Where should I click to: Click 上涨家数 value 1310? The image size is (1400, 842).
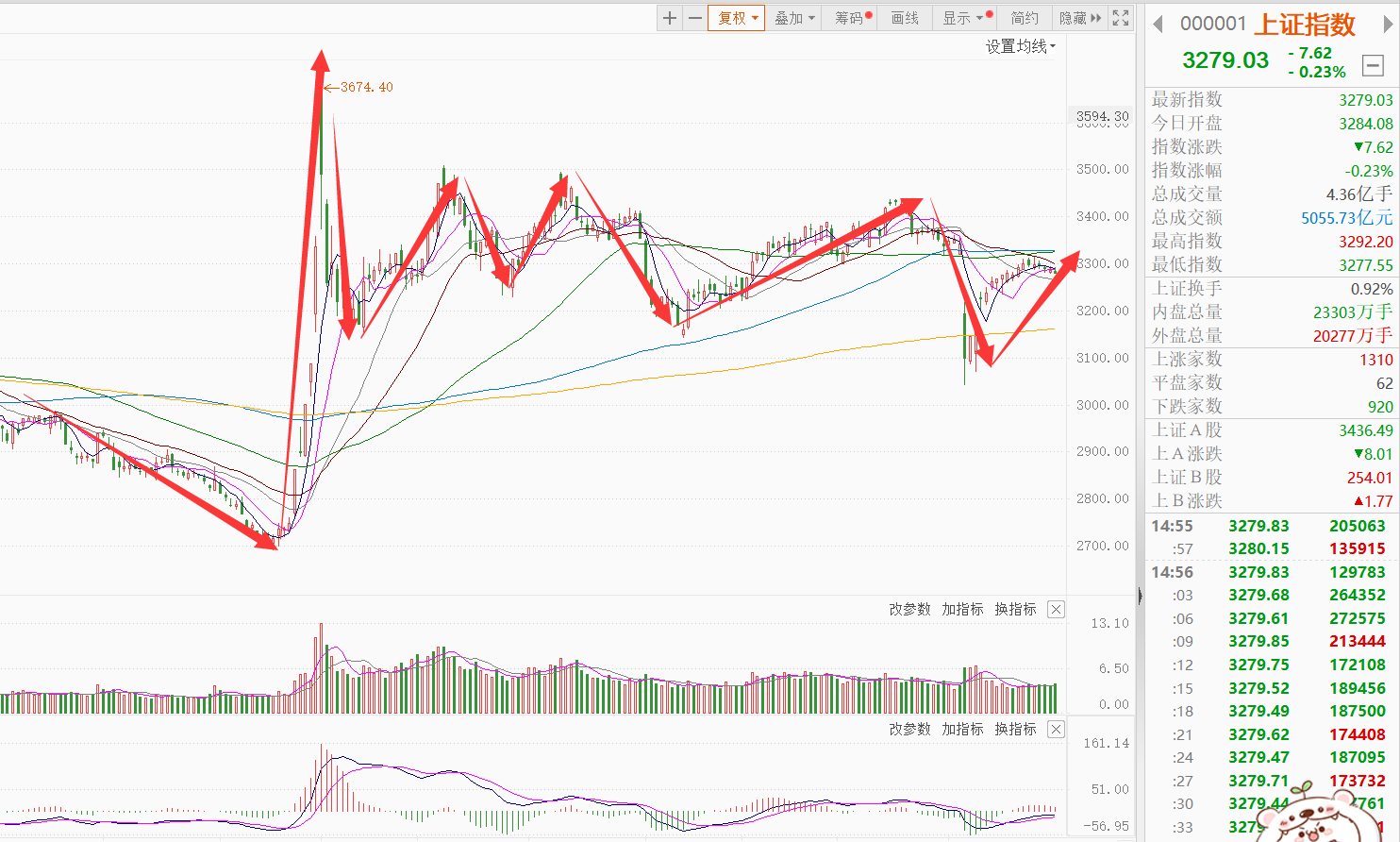click(1376, 360)
